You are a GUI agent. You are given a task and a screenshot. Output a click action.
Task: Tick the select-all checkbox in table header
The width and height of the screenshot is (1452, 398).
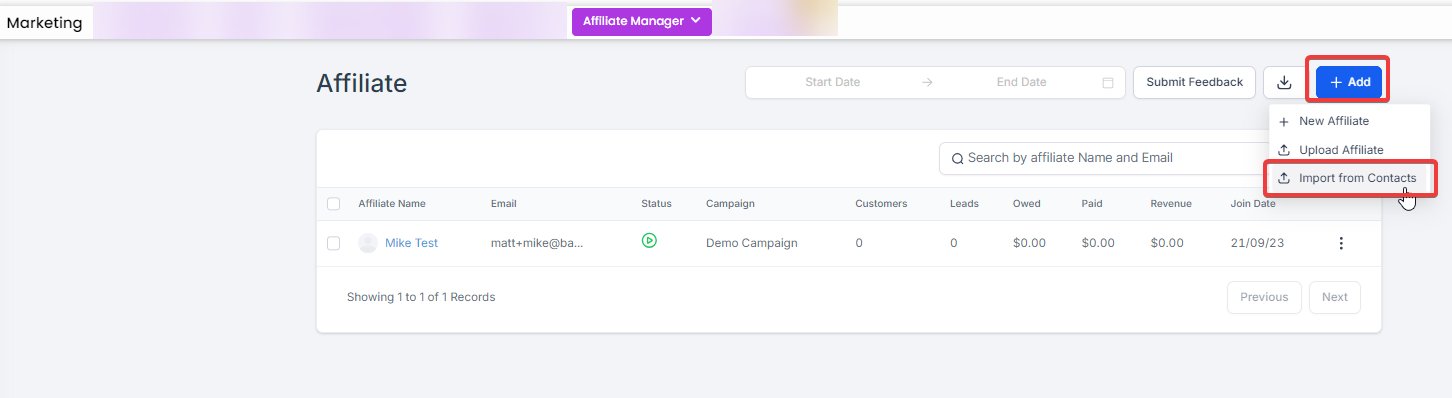tap(334, 204)
